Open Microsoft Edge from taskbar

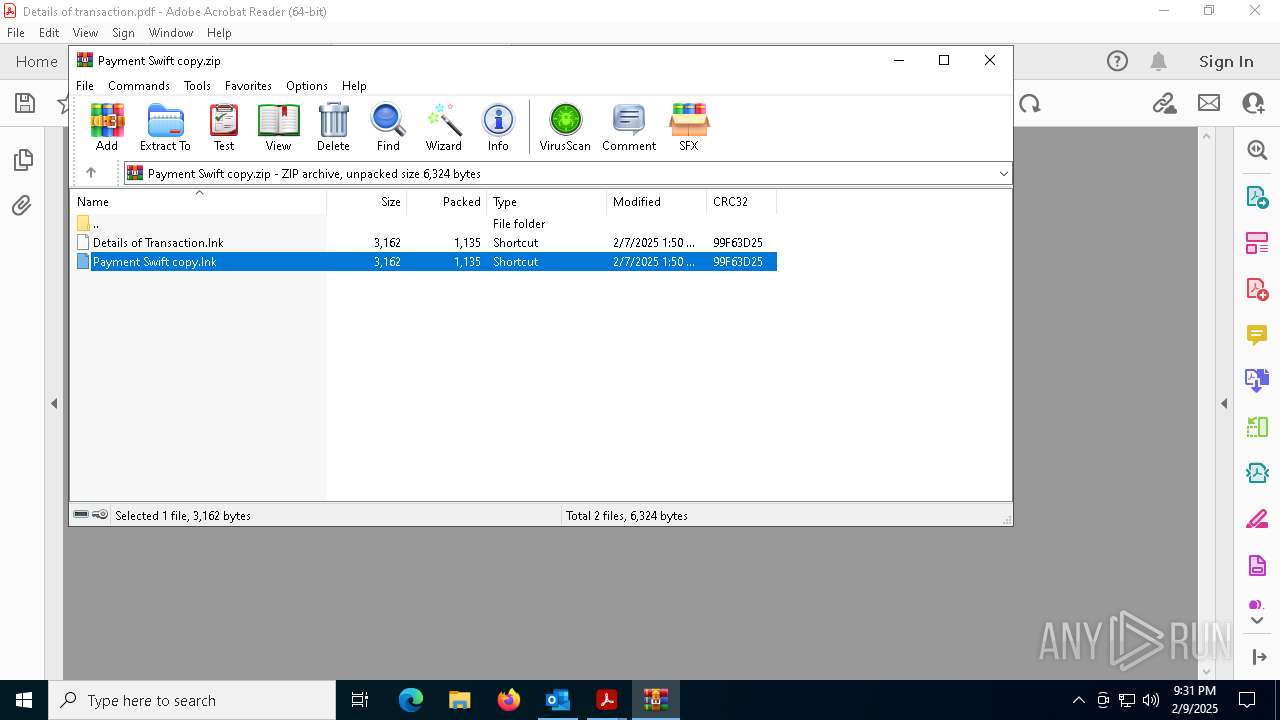[411, 700]
